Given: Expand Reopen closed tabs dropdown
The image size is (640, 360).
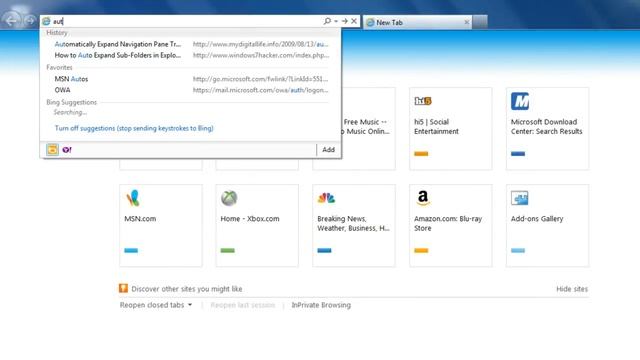Looking at the screenshot, I should point(156,305).
